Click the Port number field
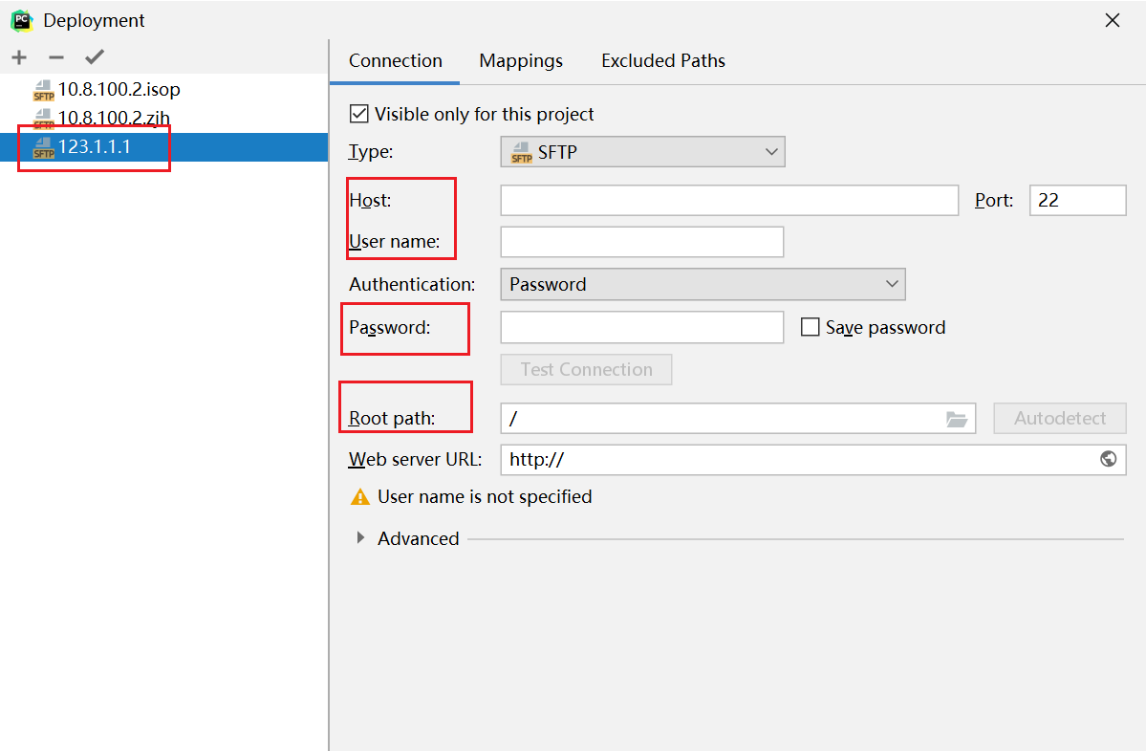 click(1077, 200)
